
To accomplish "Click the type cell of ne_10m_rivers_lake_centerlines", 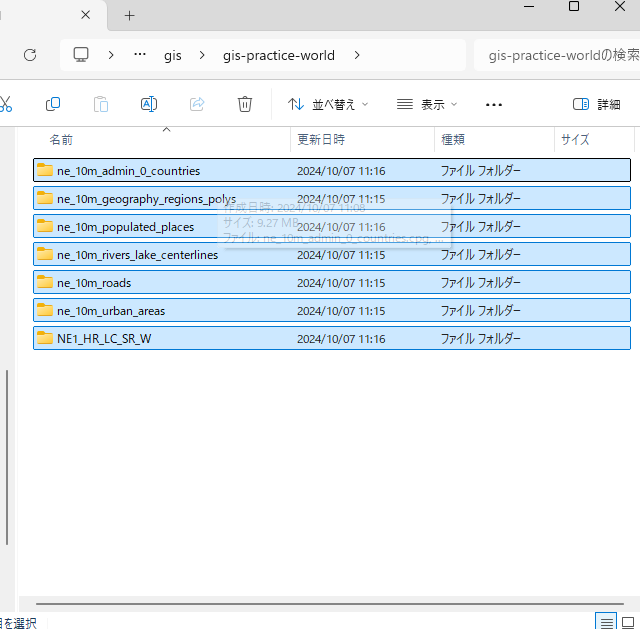I will point(480,255).
